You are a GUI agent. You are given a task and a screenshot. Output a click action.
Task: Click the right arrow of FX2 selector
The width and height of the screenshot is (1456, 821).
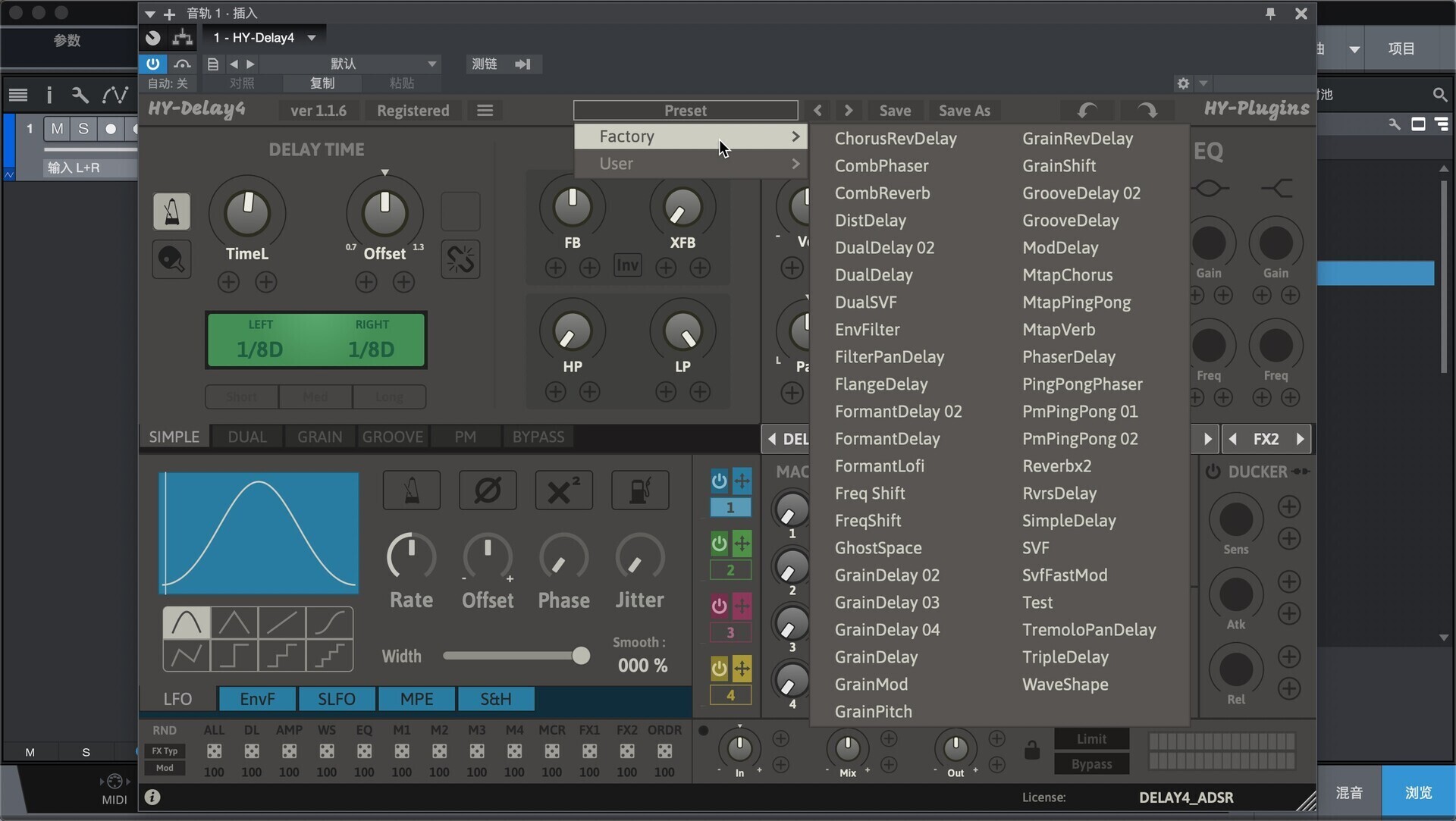(x=1300, y=439)
